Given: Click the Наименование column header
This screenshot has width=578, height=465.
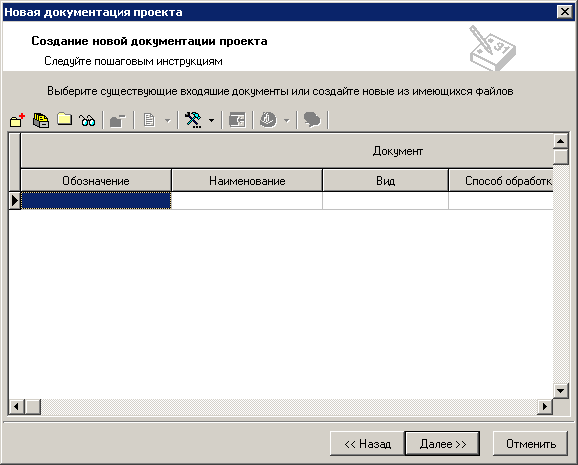Looking at the screenshot, I should (247, 180).
